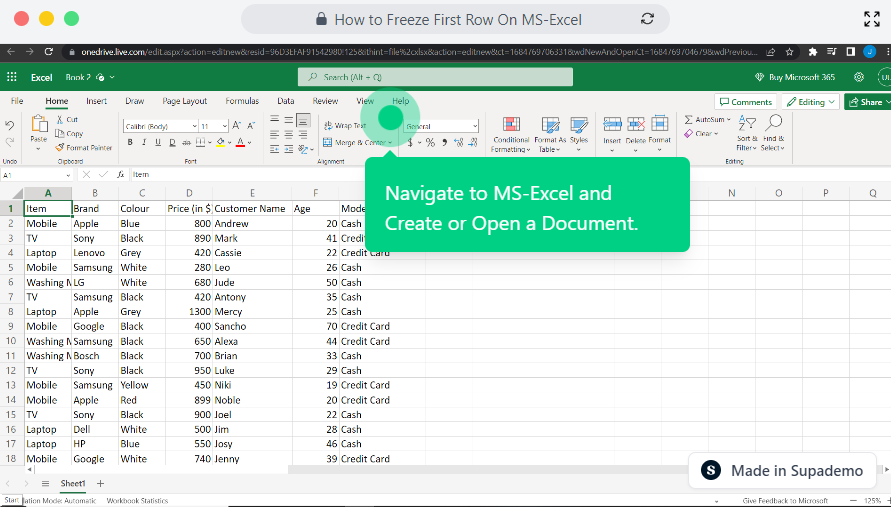
Task: Open the Clear dropdown
Action: point(702,134)
